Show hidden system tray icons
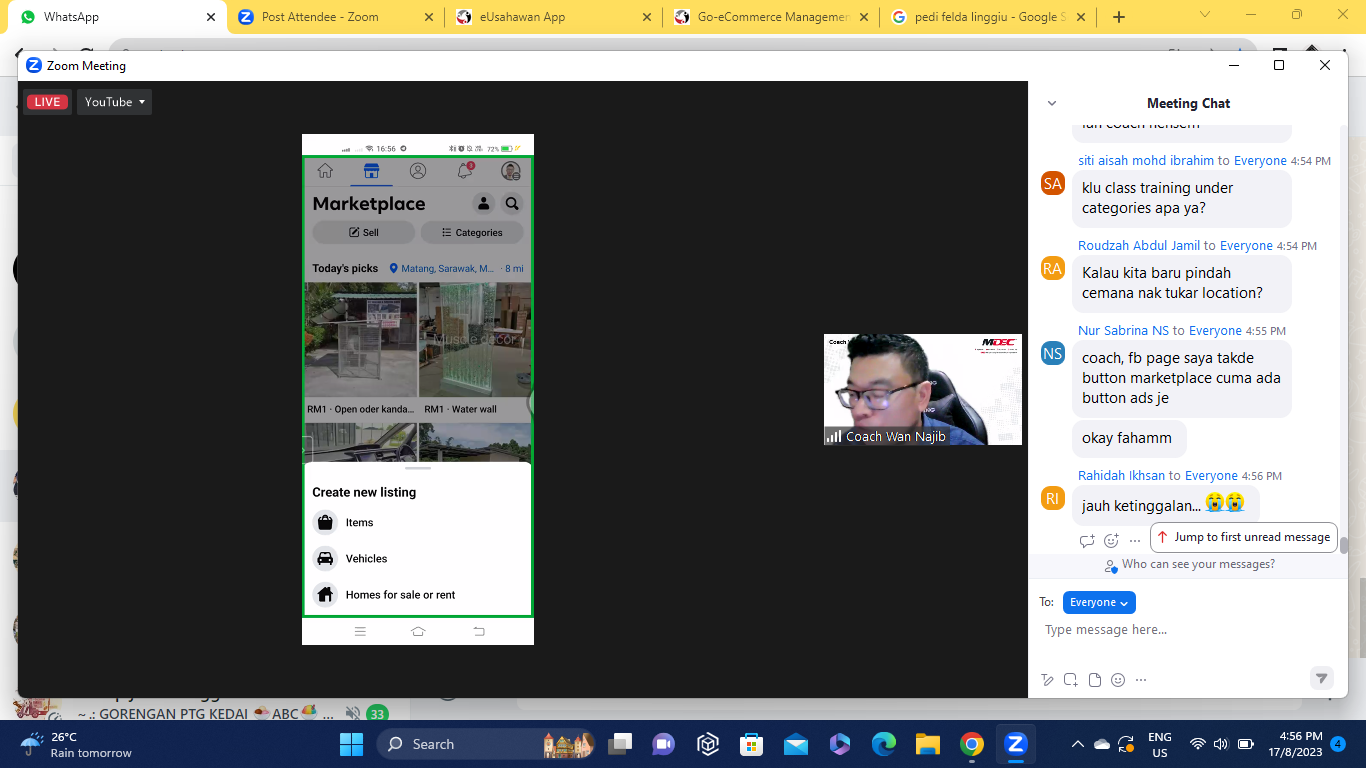Viewport: 1366px width, 768px height. click(1077, 744)
